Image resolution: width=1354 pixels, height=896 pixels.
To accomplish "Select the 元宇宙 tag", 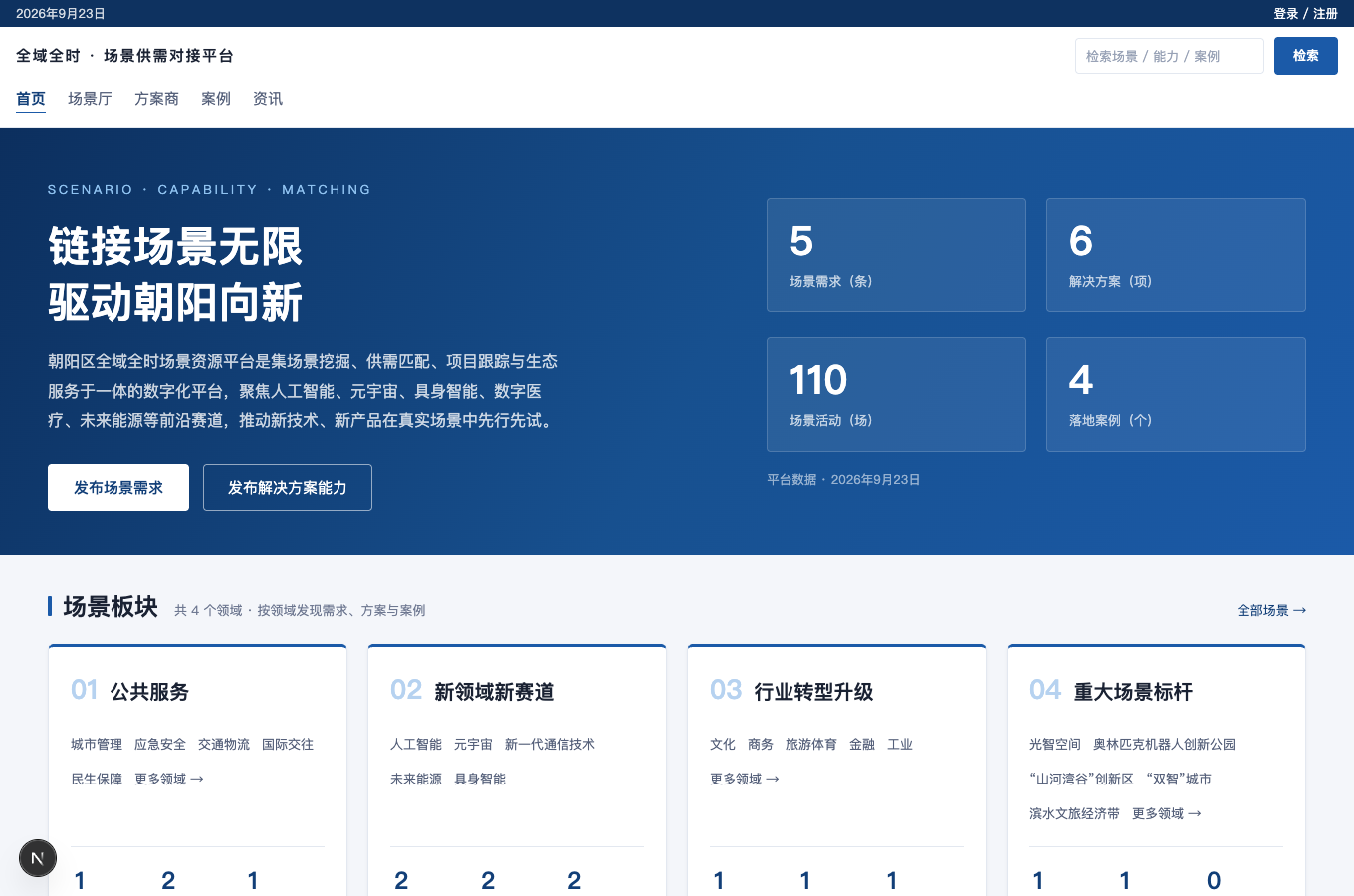I will (x=473, y=745).
